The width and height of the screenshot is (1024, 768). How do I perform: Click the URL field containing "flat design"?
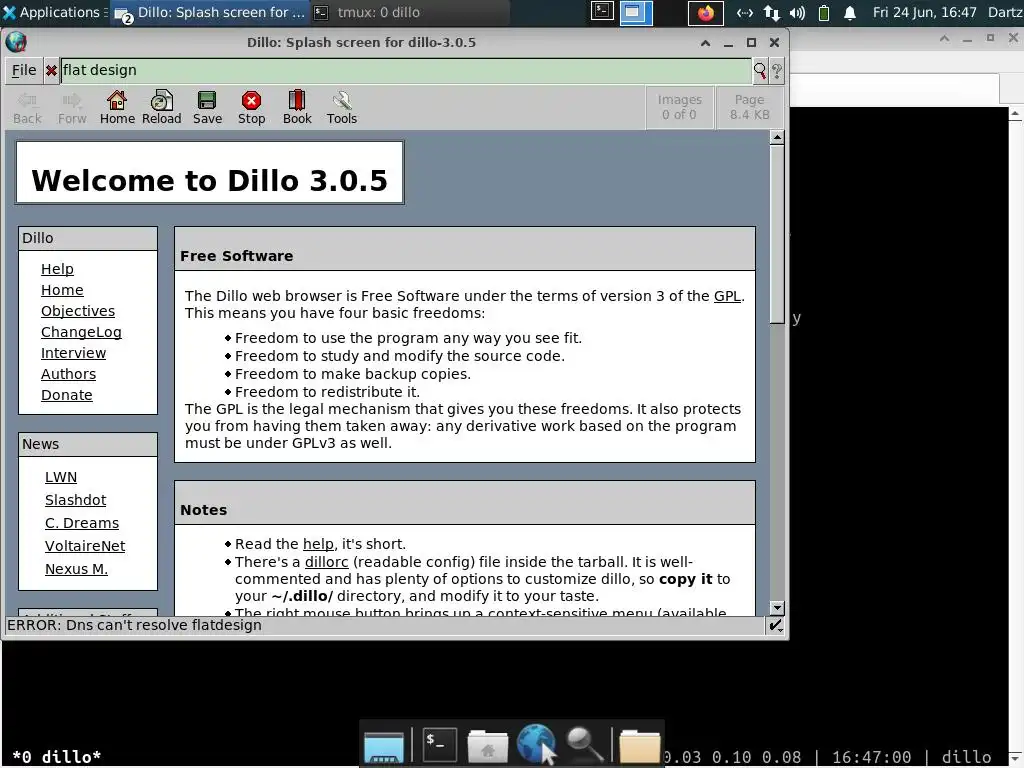click(x=406, y=71)
